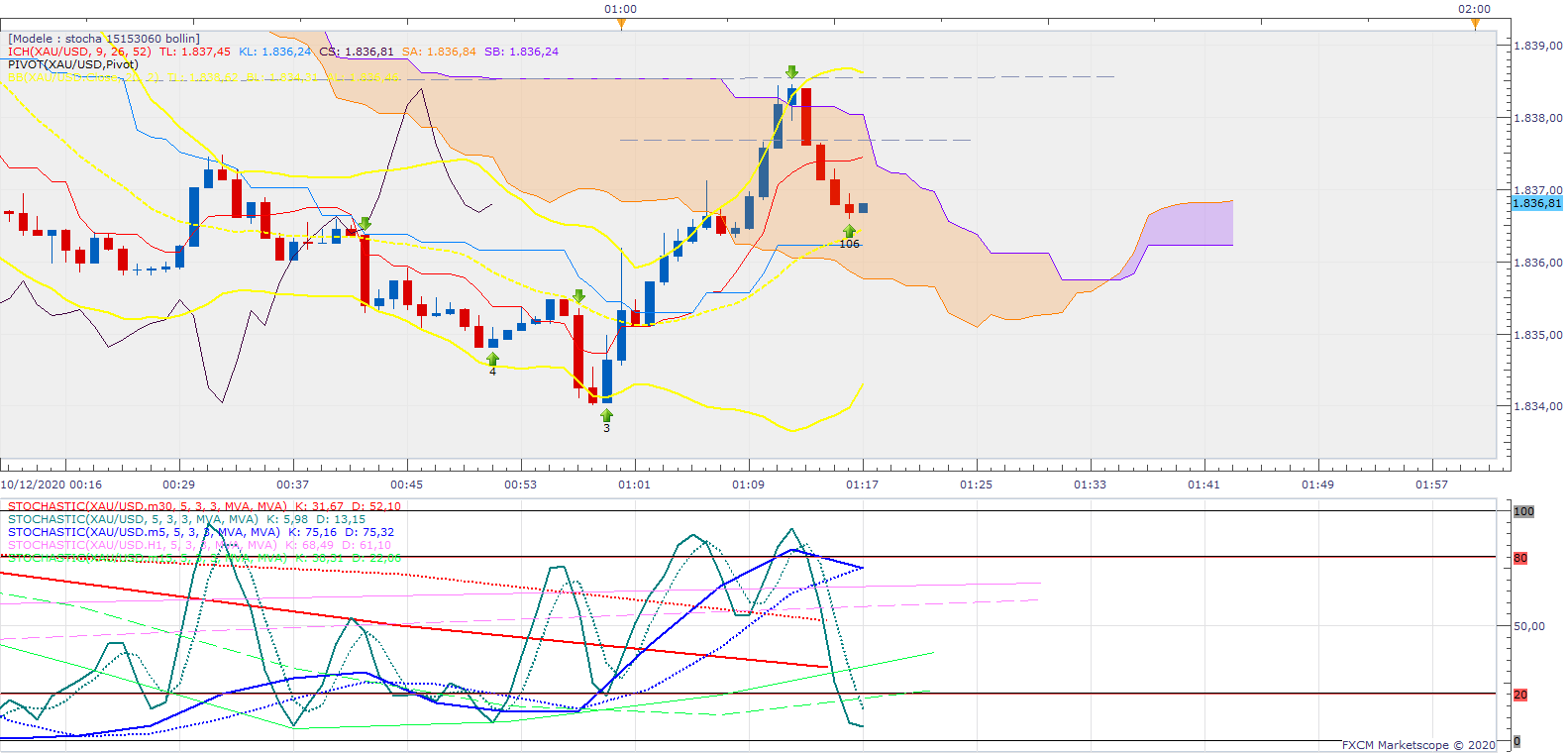The image size is (1568, 753).
Task: Click the stochastic 50,00 level label
Action: point(1529,626)
